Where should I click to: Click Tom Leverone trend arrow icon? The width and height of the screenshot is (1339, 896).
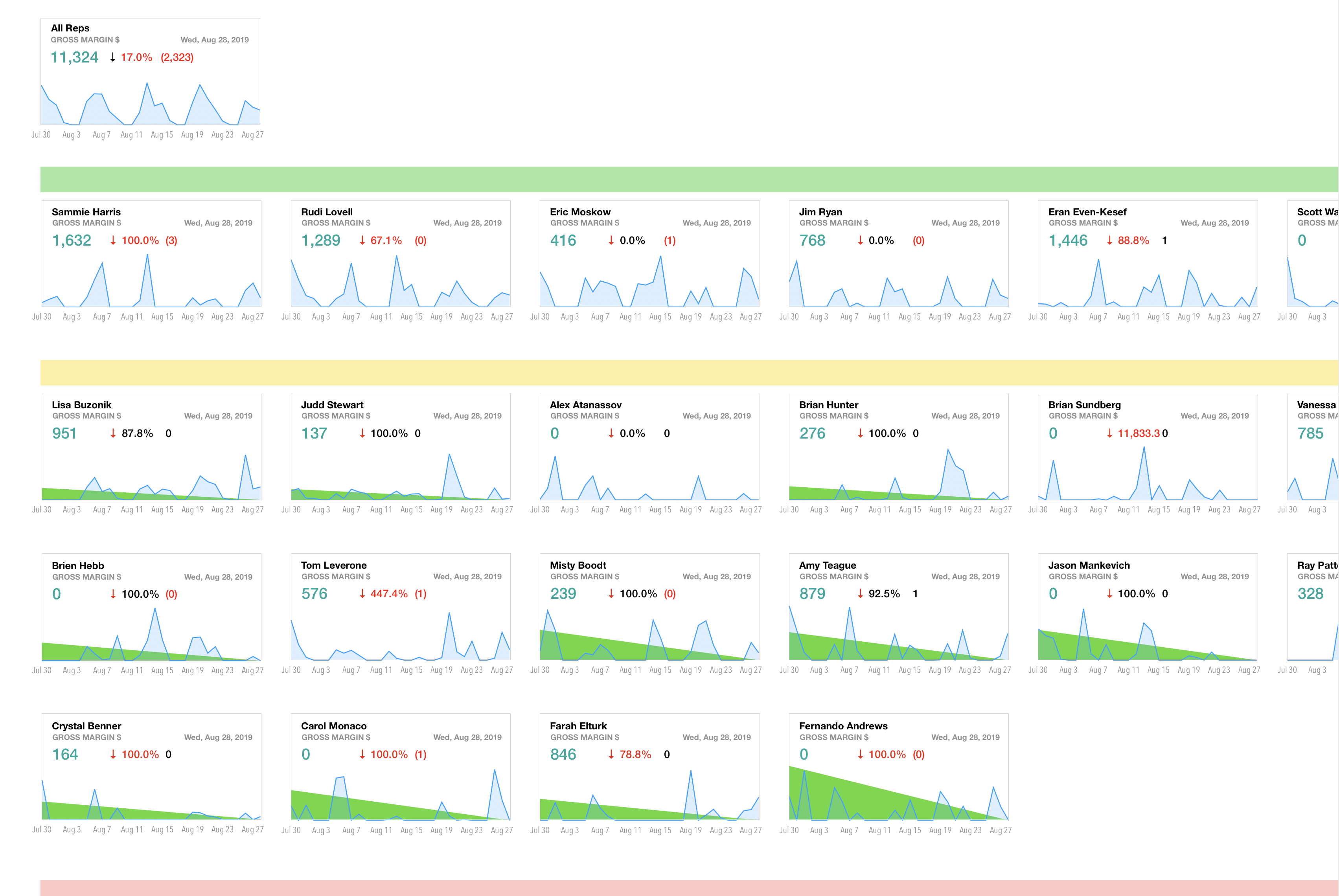pos(362,594)
